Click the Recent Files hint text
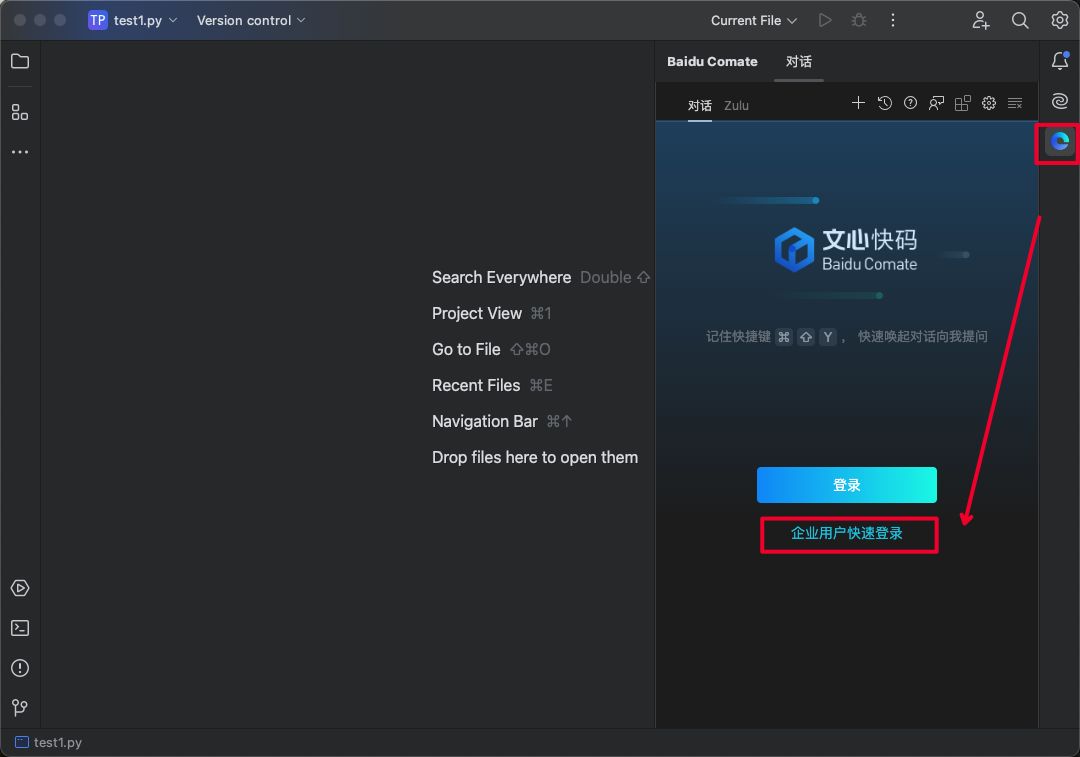 pos(476,385)
